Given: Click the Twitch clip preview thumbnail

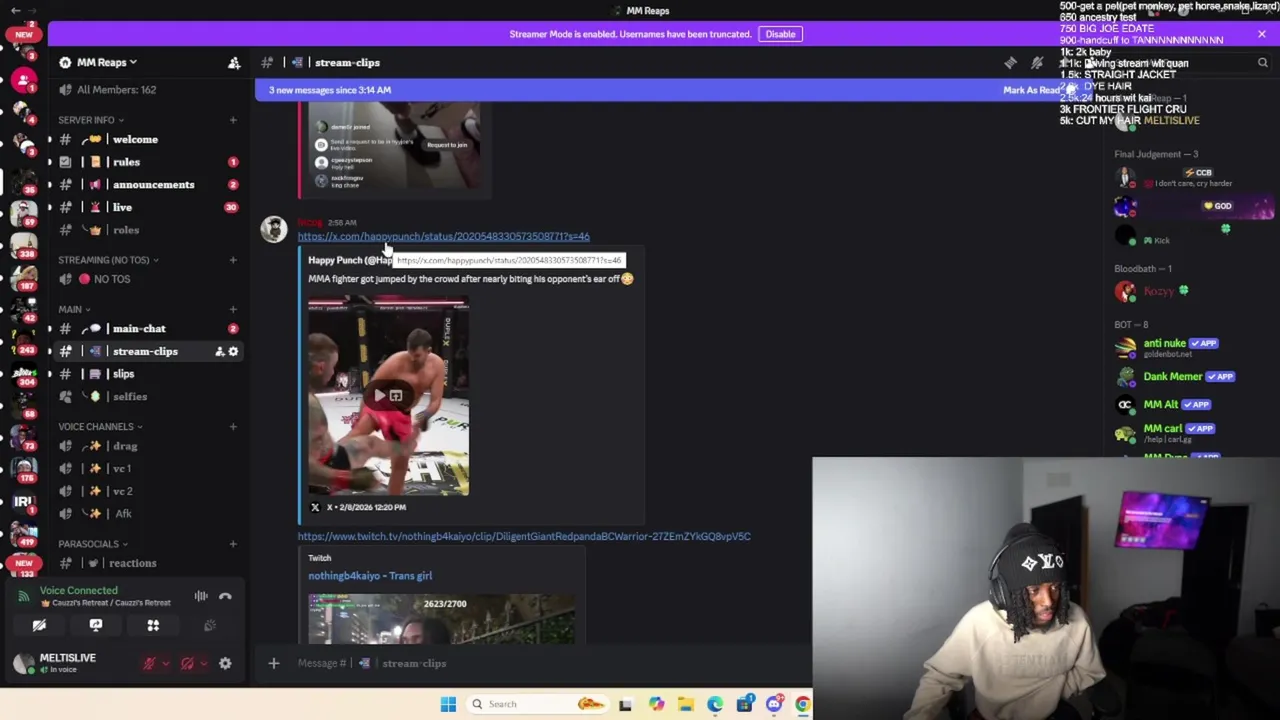Looking at the screenshot, I should coord(441,618).
